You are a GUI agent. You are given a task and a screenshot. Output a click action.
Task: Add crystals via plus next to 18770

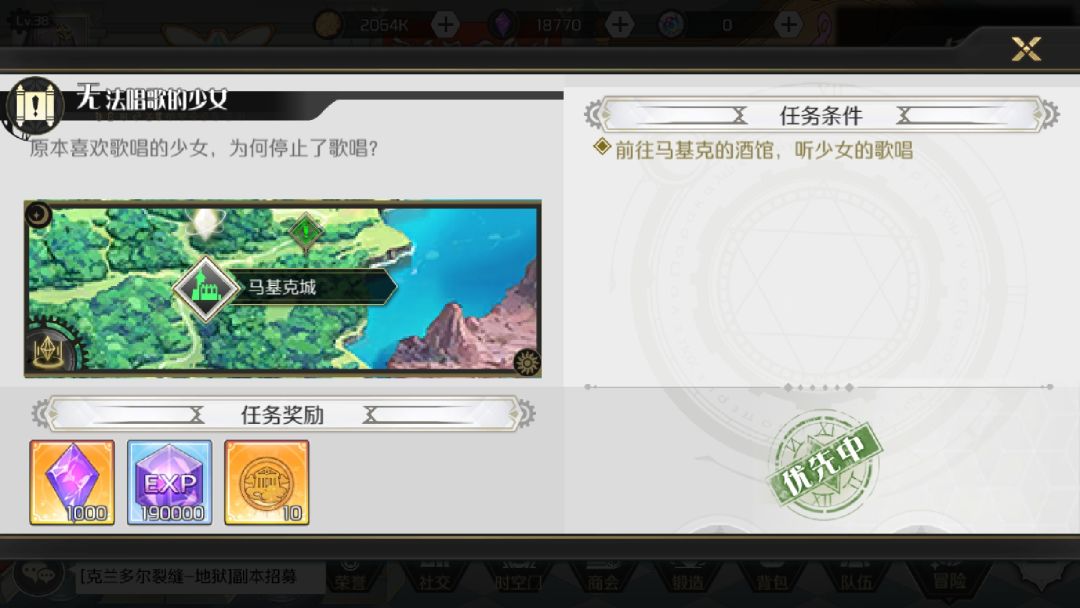click(619, 25)
